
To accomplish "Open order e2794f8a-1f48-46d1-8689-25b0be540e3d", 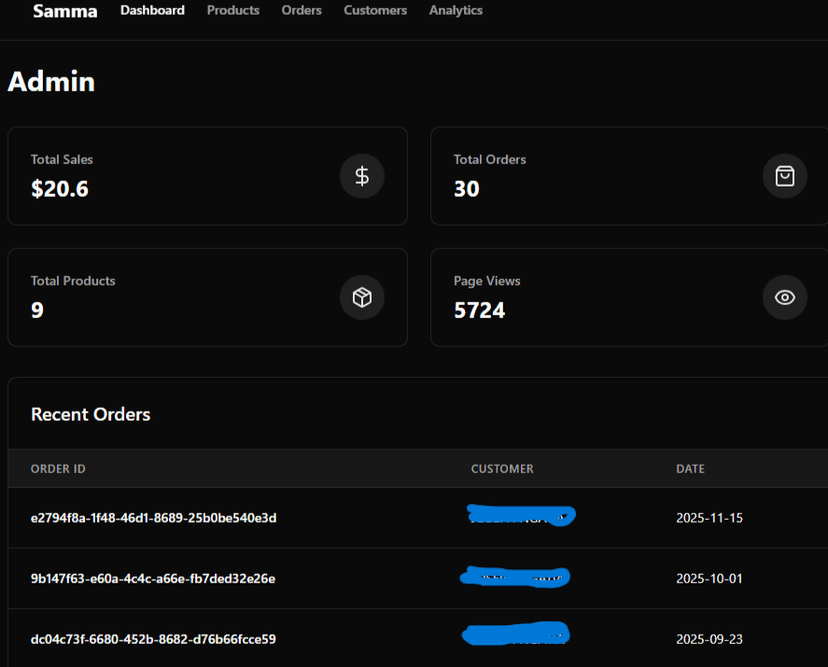I will pyautogui.click(x=152, y=518).
